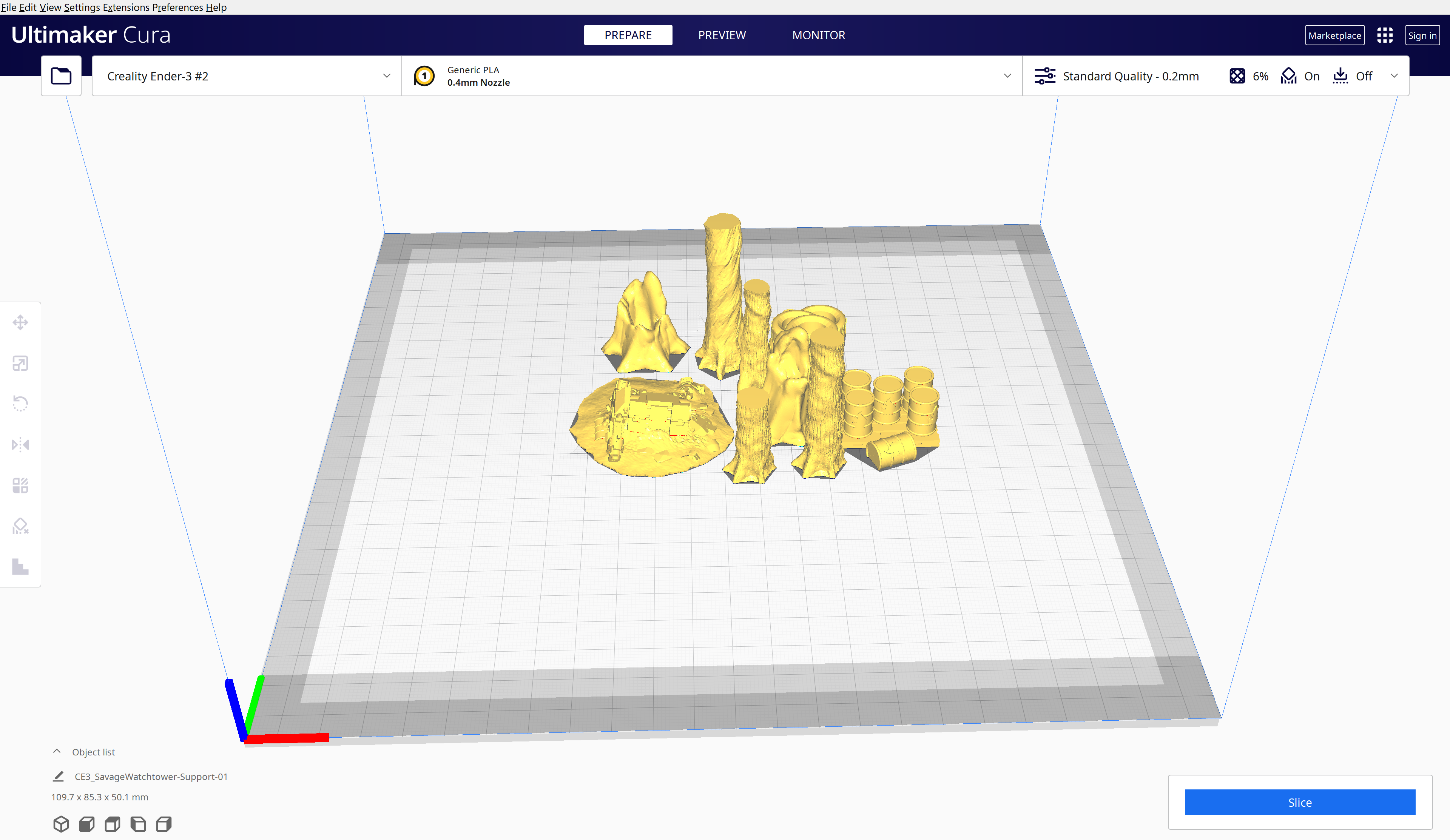The image size is (1450, 840).
Task: Open the Ultimaker apps grid icon
Action: 1384,35
